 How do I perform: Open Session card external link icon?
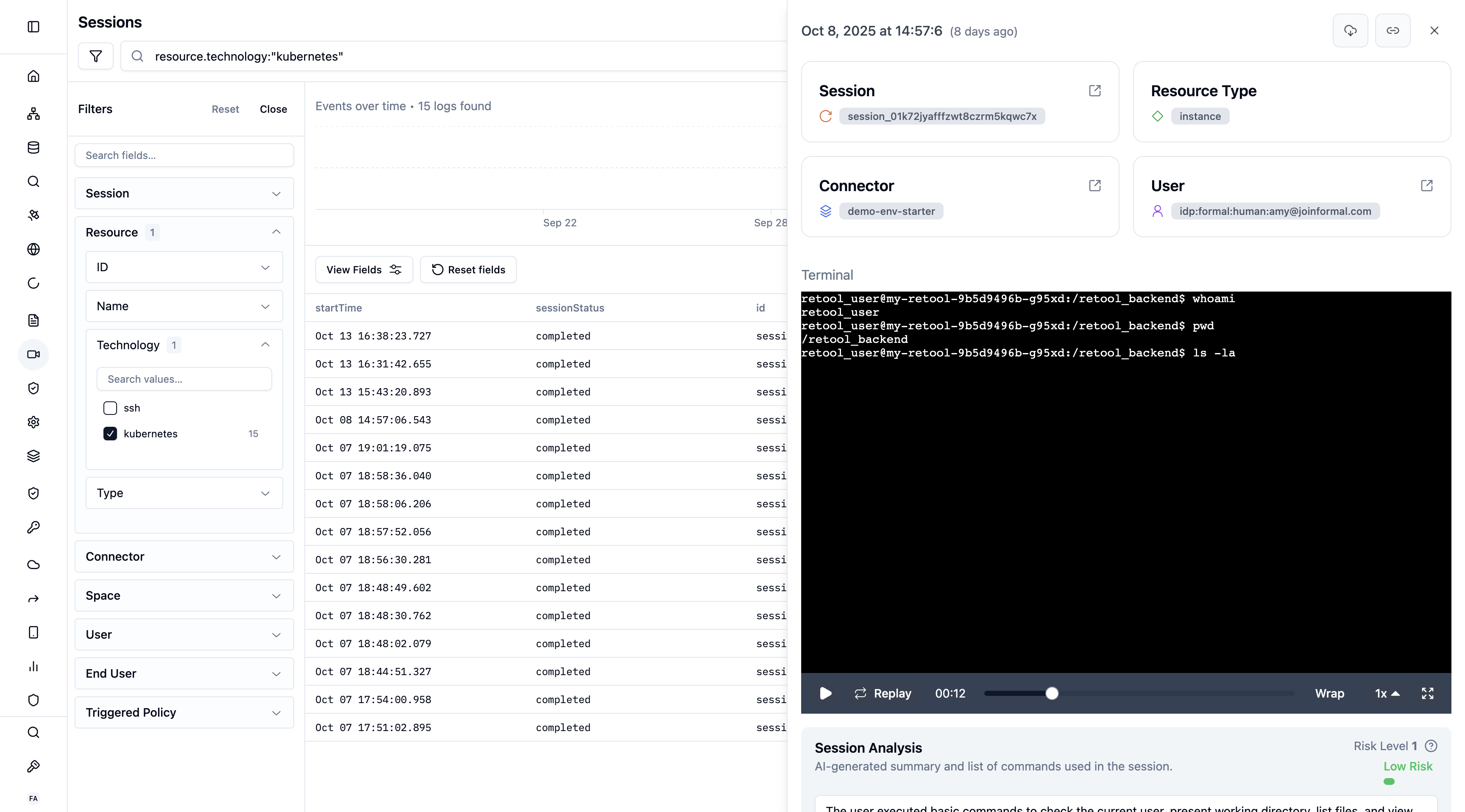(x=1095, y=91)
